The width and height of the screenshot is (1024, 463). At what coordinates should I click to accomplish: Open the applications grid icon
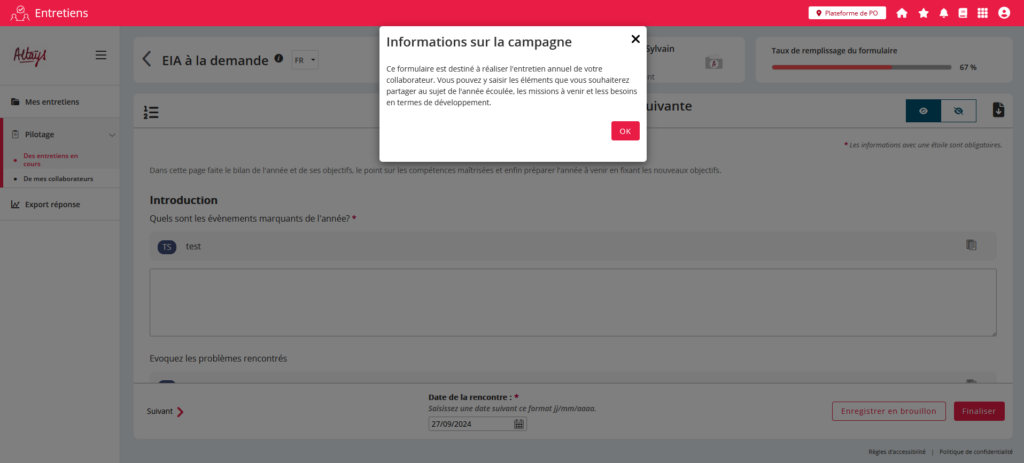983,13
